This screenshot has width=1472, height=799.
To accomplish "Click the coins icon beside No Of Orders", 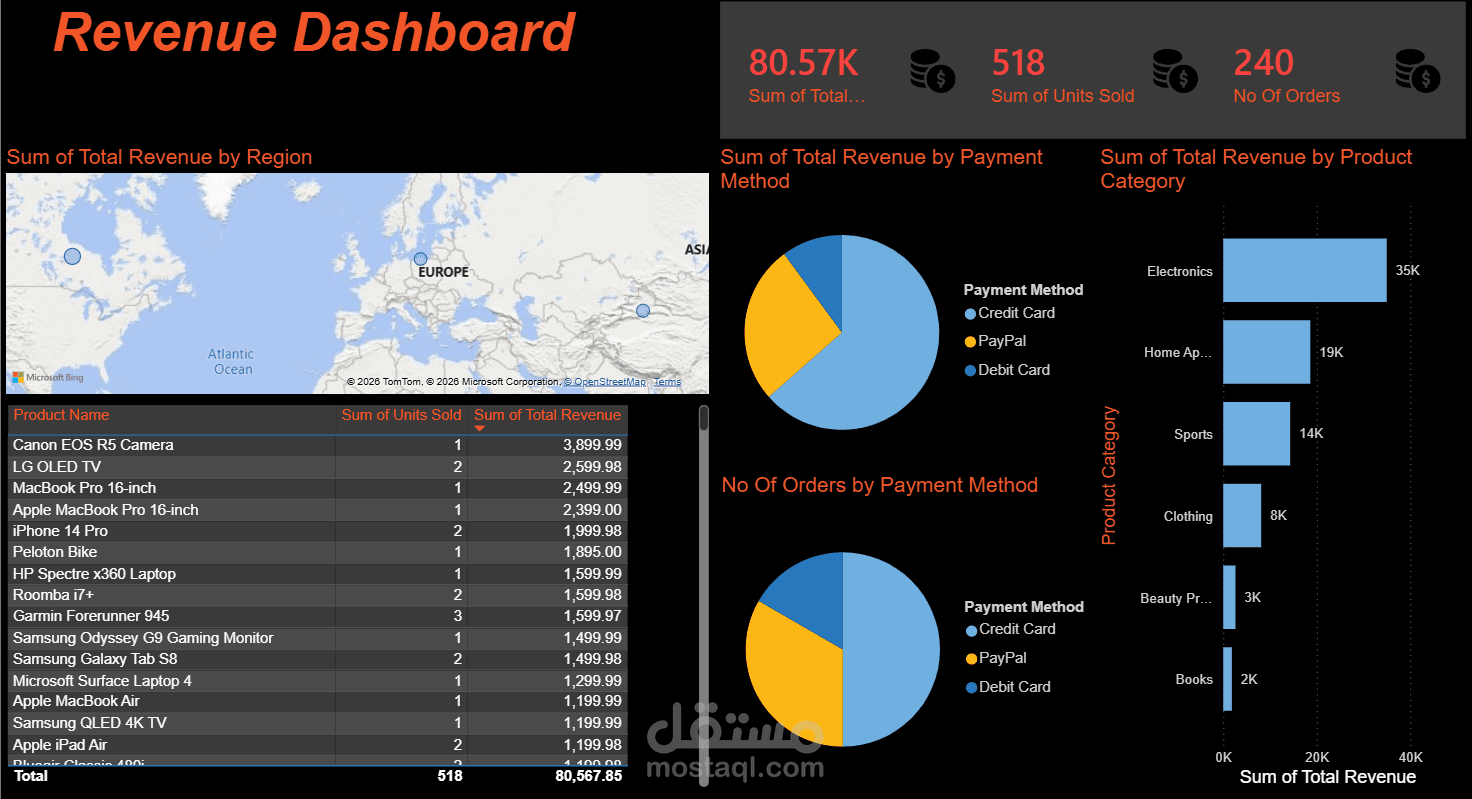I will (1416, 72).
